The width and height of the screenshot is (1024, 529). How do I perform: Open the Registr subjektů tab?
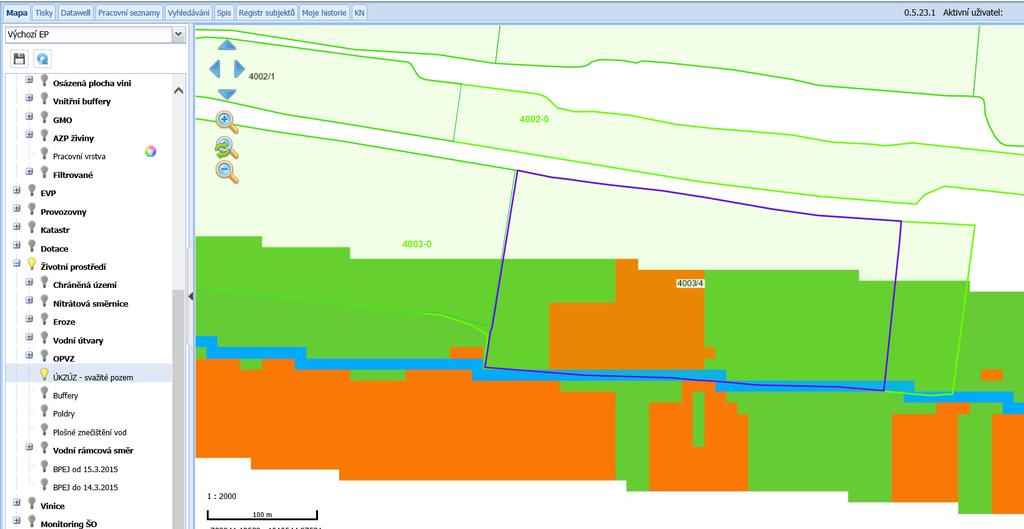[x=266, y=12]
